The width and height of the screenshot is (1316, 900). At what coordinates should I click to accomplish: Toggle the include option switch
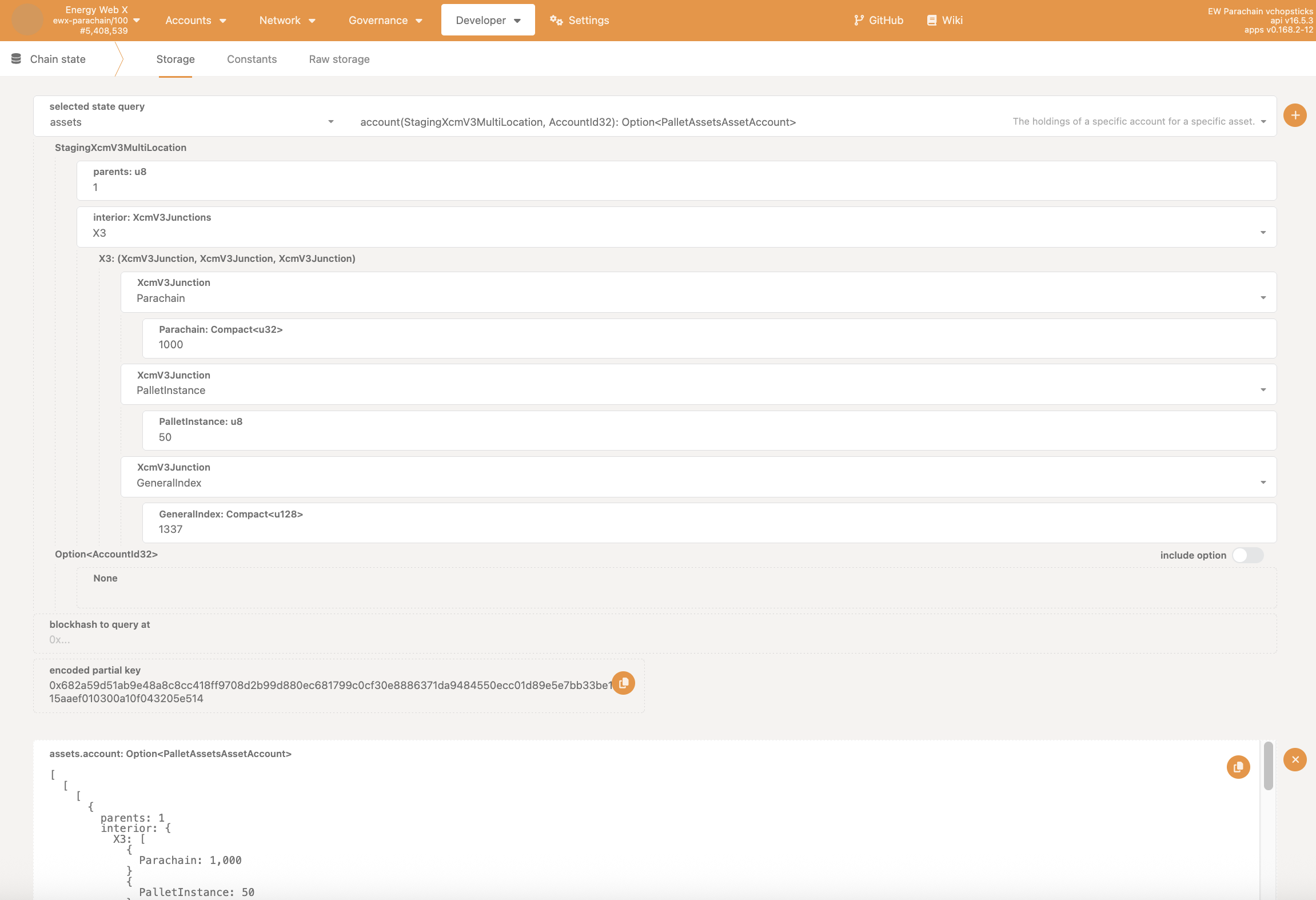click(x=1247, y=555)
